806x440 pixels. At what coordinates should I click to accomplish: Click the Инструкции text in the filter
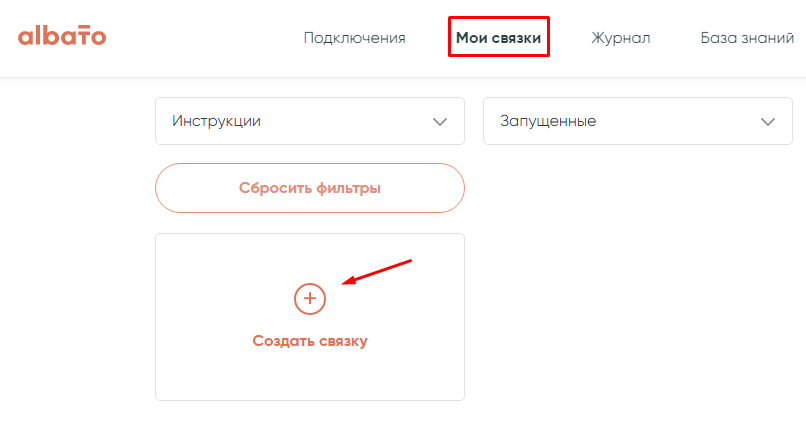tap(216, 121)
